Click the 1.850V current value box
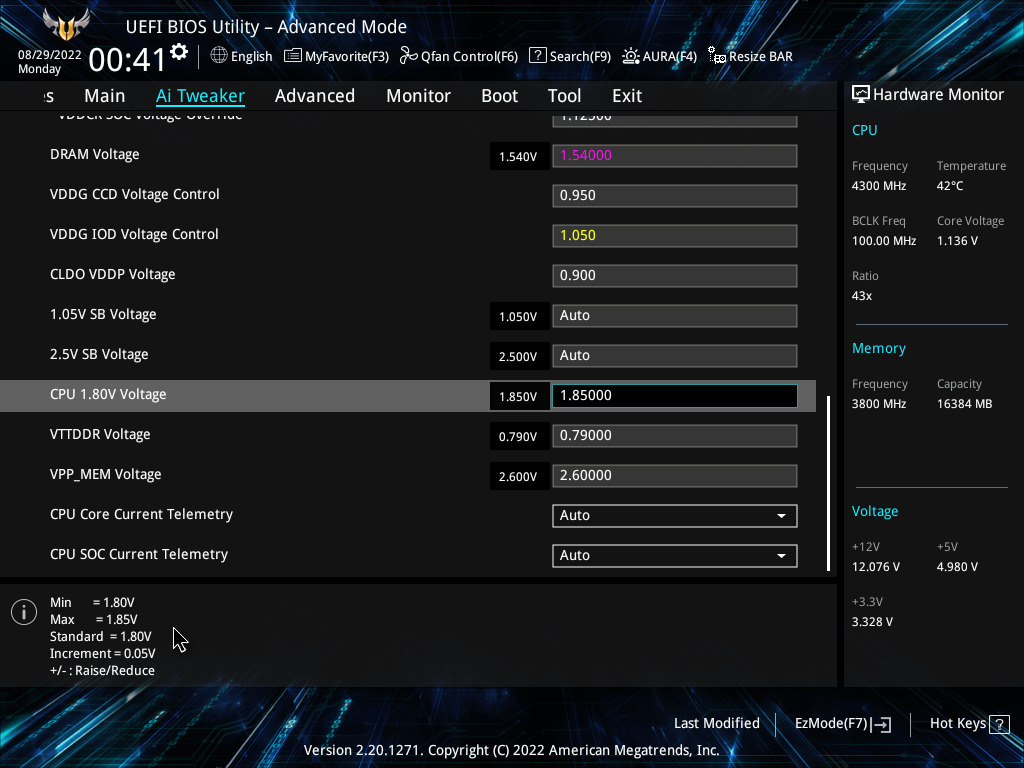The width and height of the screenshot is (1024, 768). (519, 396)
